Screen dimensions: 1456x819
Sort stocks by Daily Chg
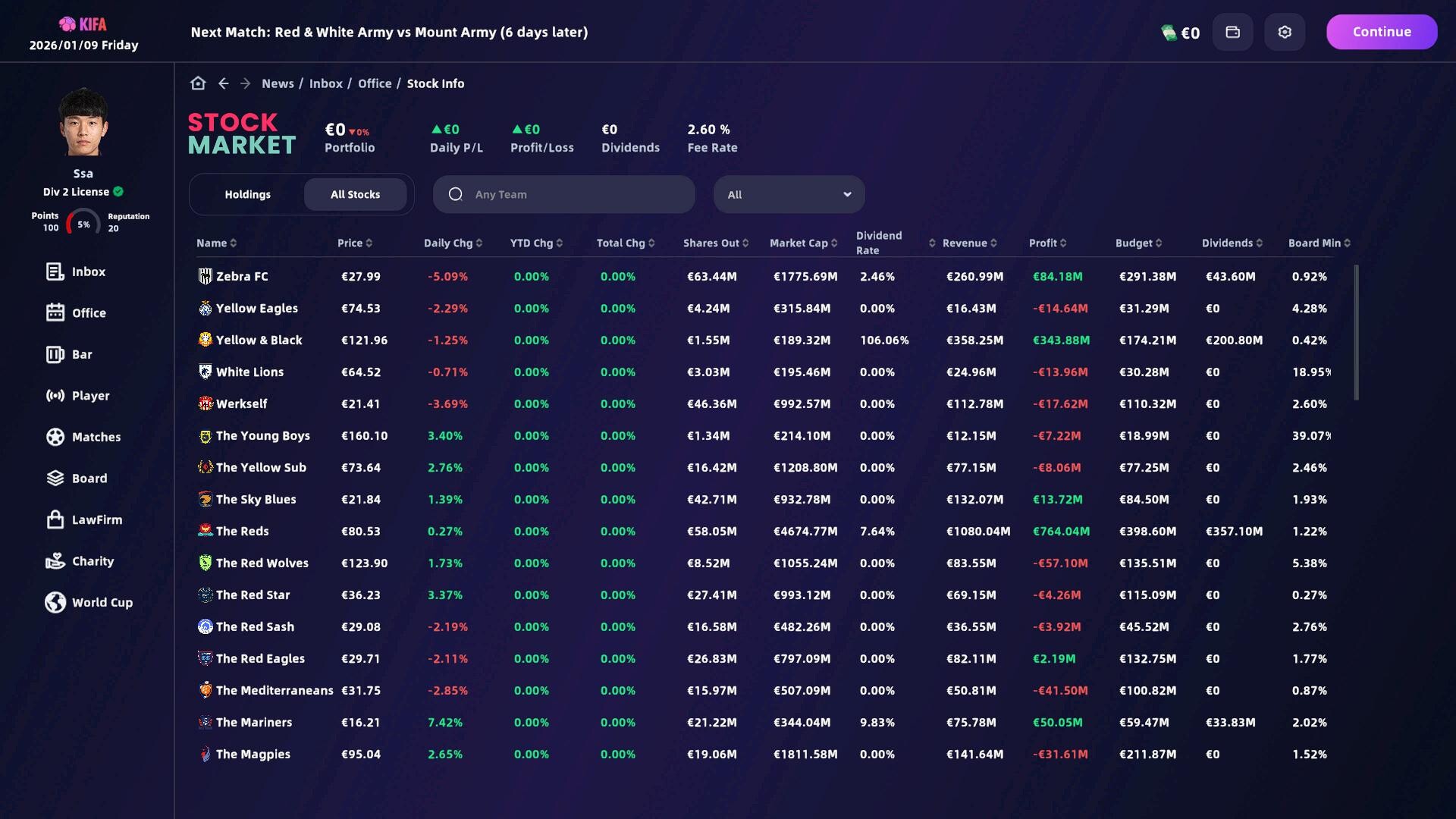(453, 243)
